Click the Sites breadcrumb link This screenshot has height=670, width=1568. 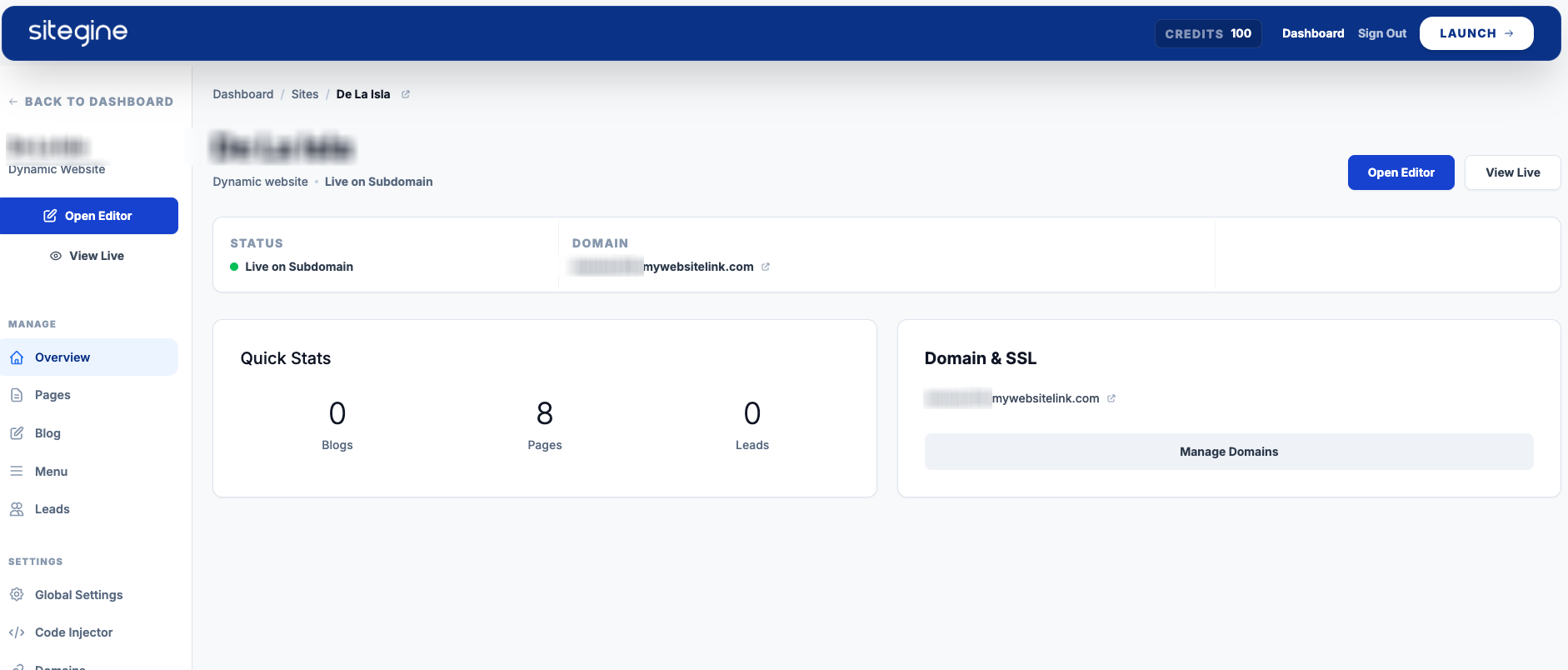point(305,94)
